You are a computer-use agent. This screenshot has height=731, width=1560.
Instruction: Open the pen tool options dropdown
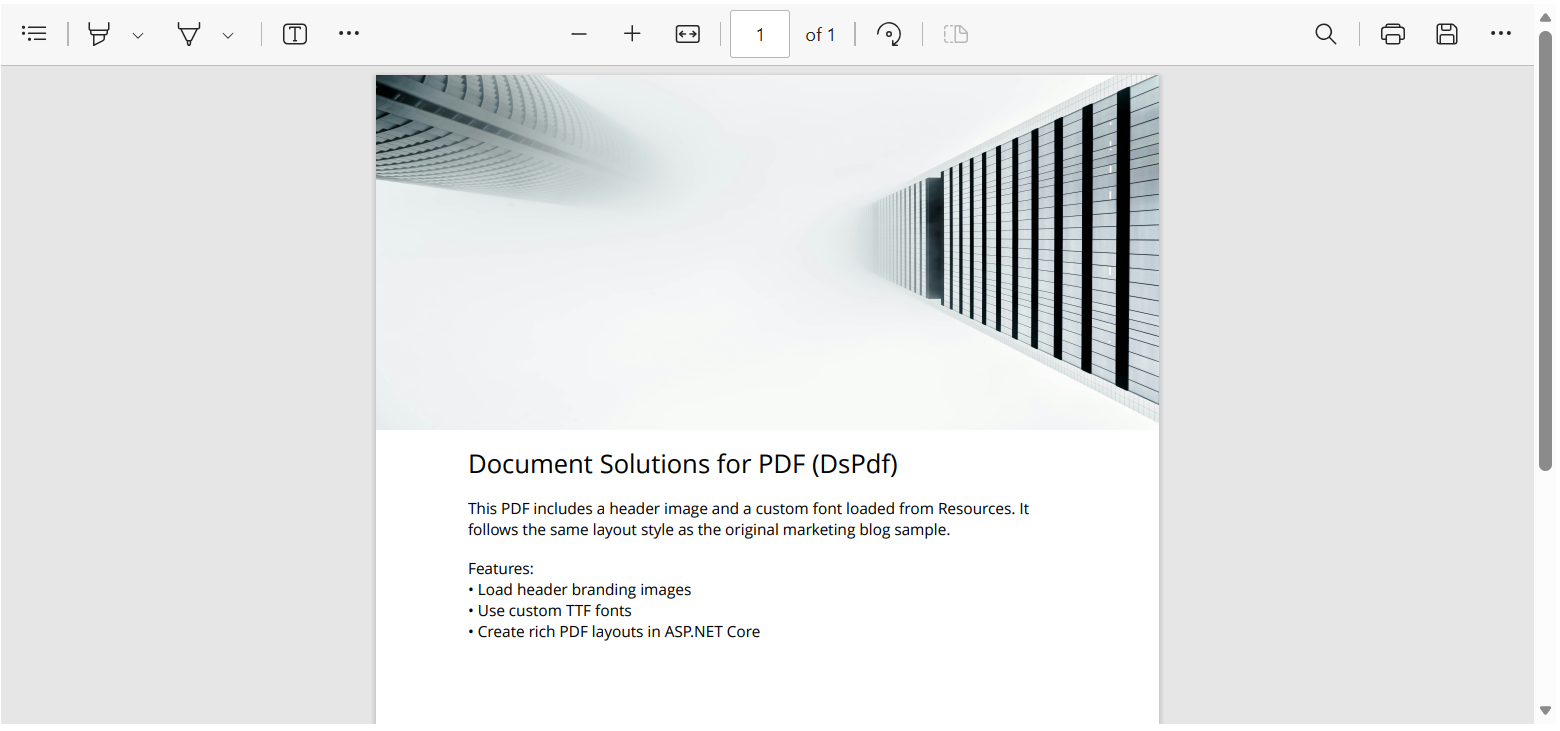click(x=227, y=33)
